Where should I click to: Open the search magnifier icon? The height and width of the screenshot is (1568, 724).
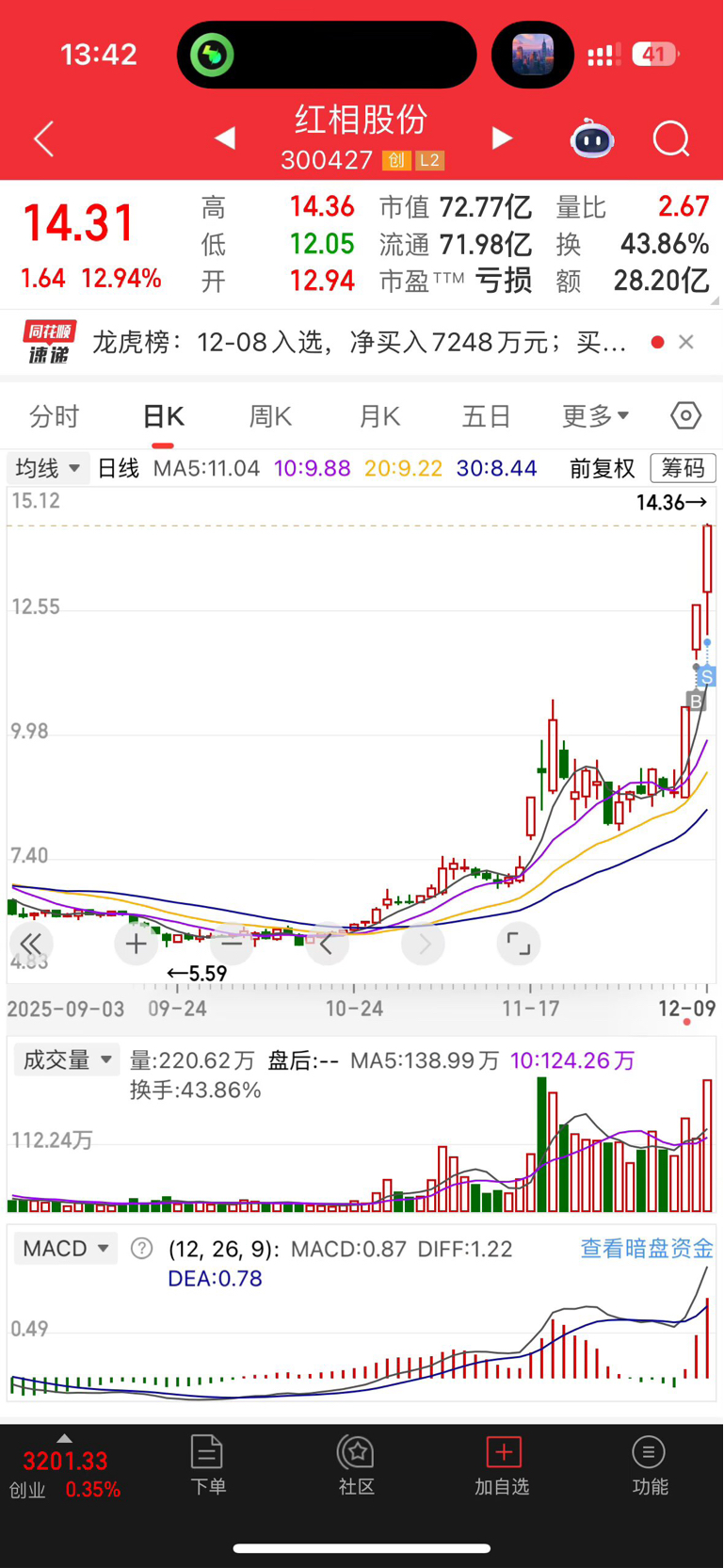(671, 139)
